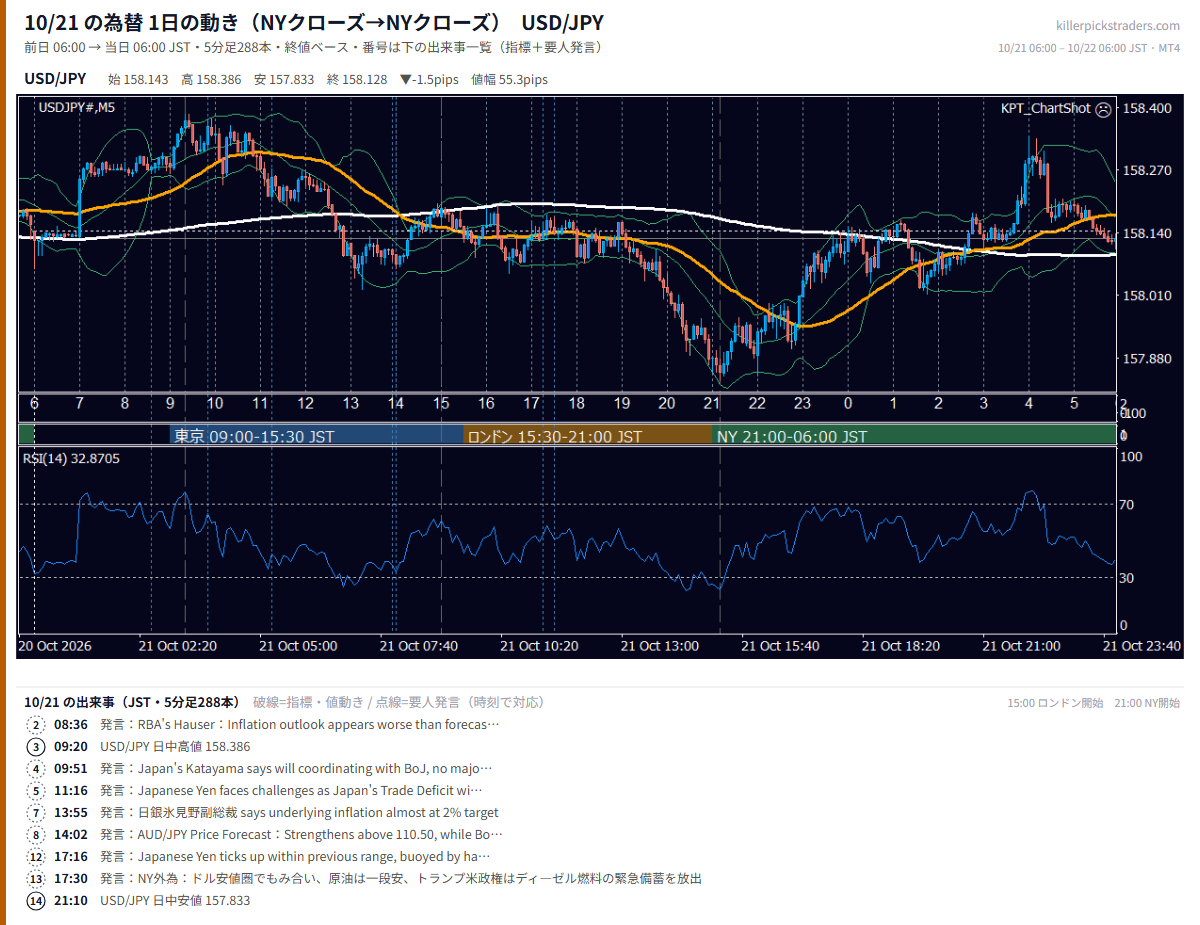The image size is (1200, 925).
Task: Click the 158.270 price axis label
Action: click(1147, 171)
